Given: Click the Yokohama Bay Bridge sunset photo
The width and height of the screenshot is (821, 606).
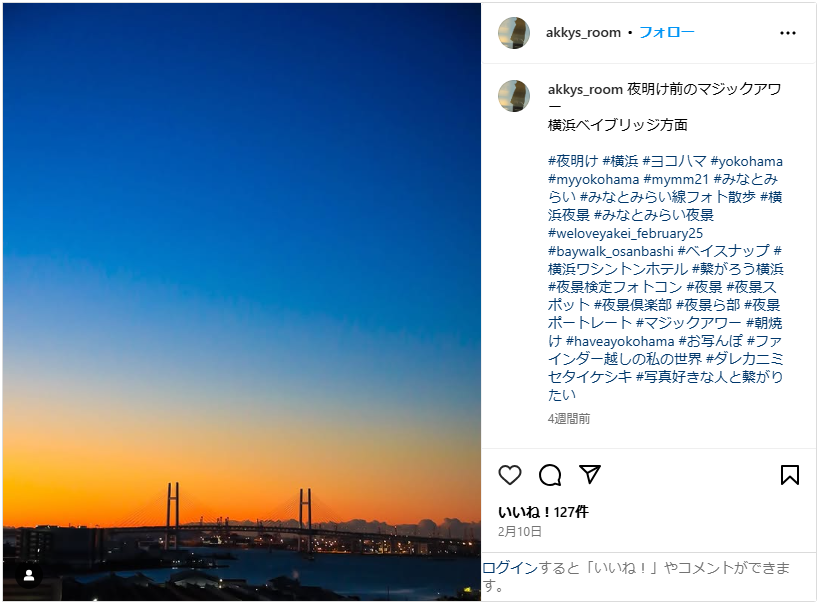Looking at the screenshot, I should pyautogui.click(x=242, y=300).
